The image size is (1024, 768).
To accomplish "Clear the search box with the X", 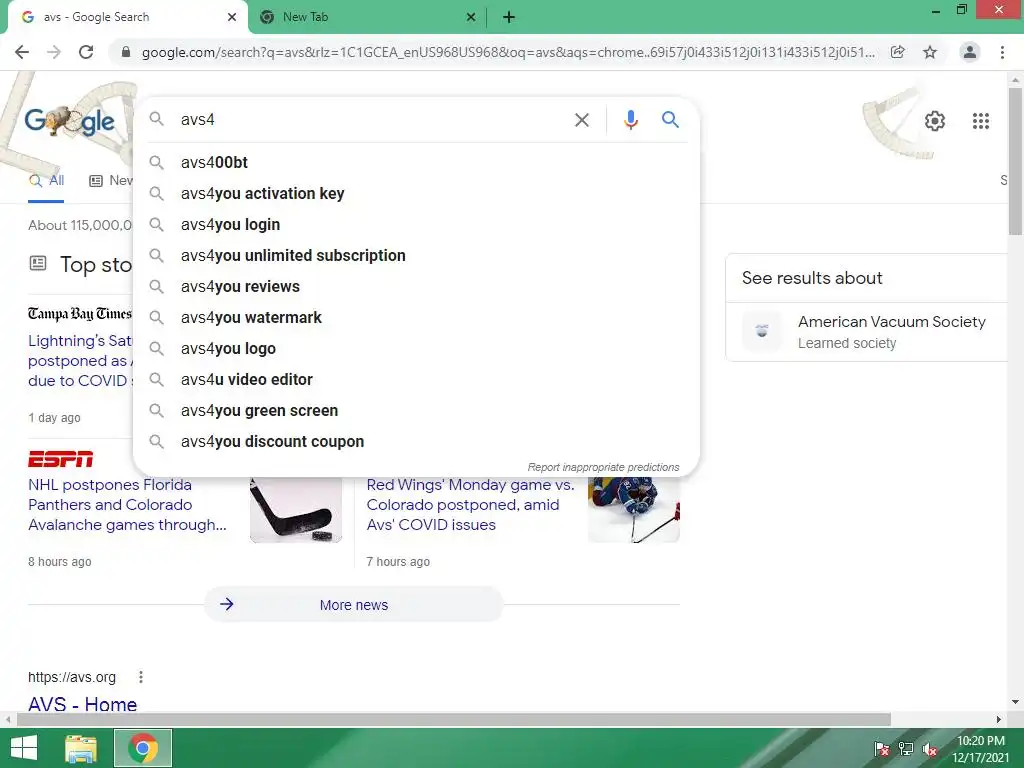I will tap(581, 120).
